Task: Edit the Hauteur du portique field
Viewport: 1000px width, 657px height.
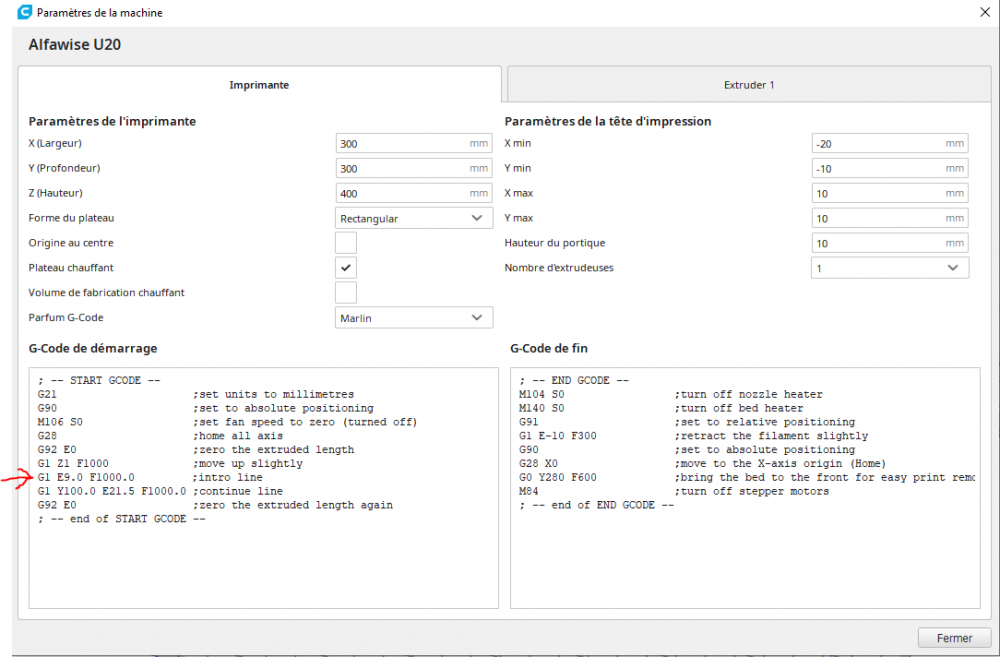Action: (x=890, y=243)
